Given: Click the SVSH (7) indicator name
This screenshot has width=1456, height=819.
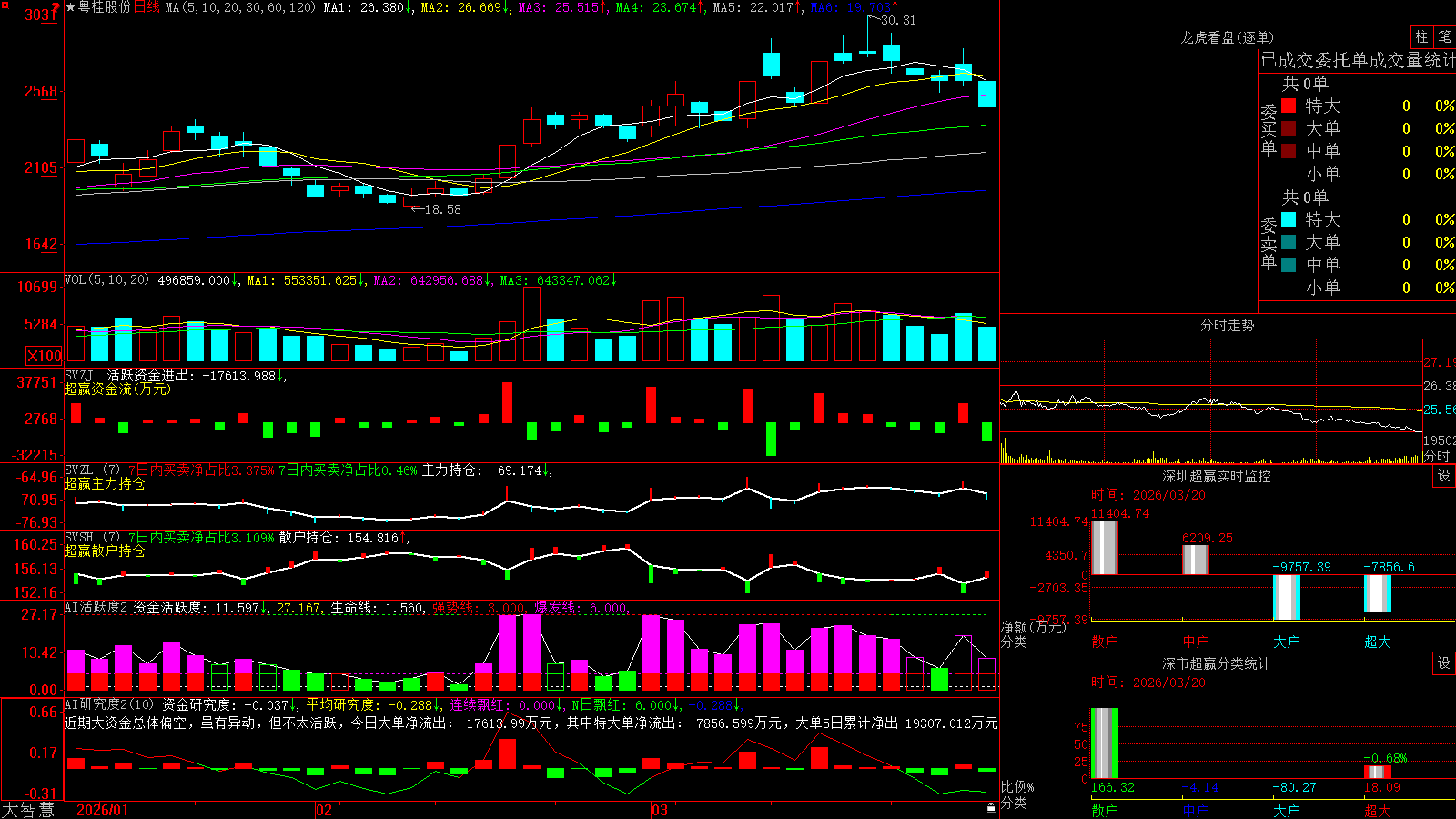Looking at the screenshot, I should click(x=92, y=538).
